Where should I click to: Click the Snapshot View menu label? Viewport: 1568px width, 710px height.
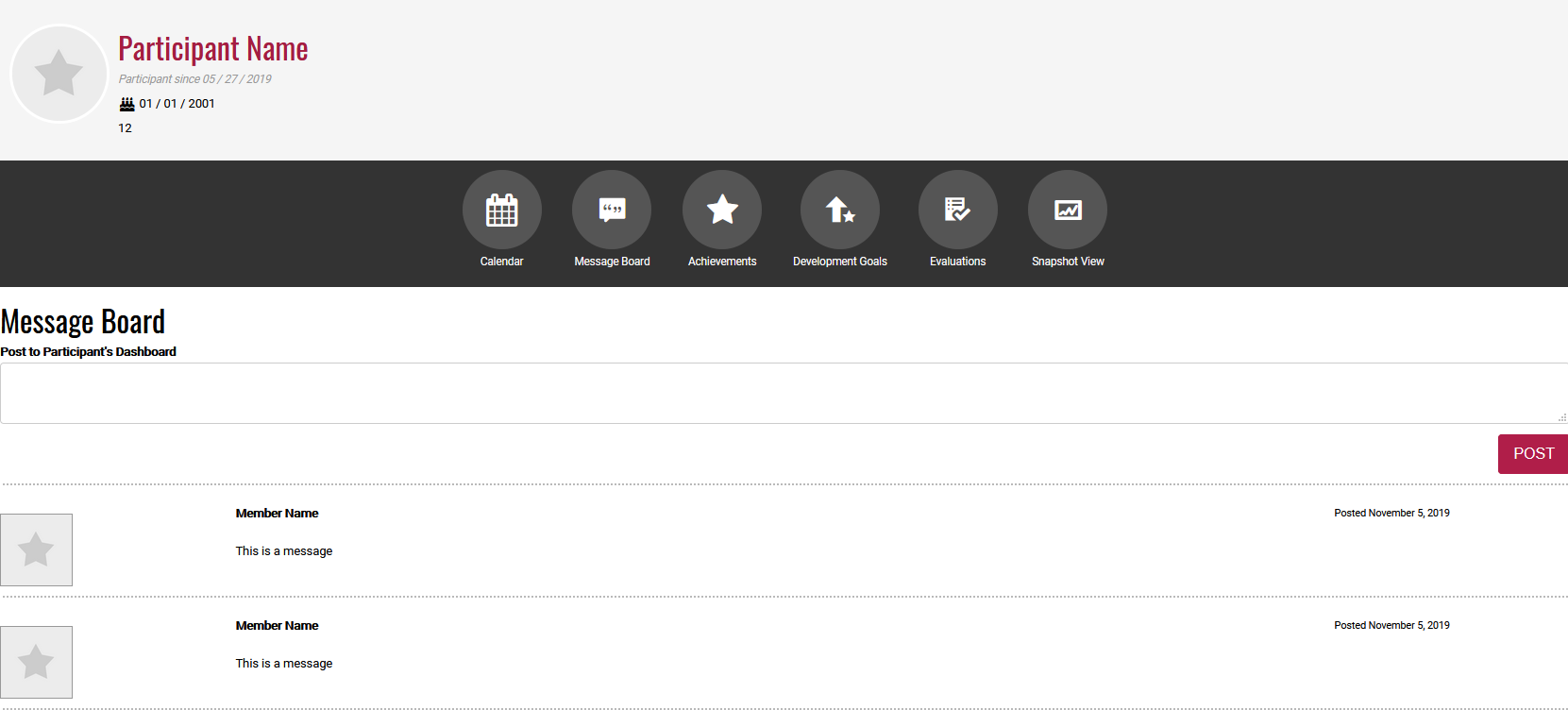(x=1068, y=262)
